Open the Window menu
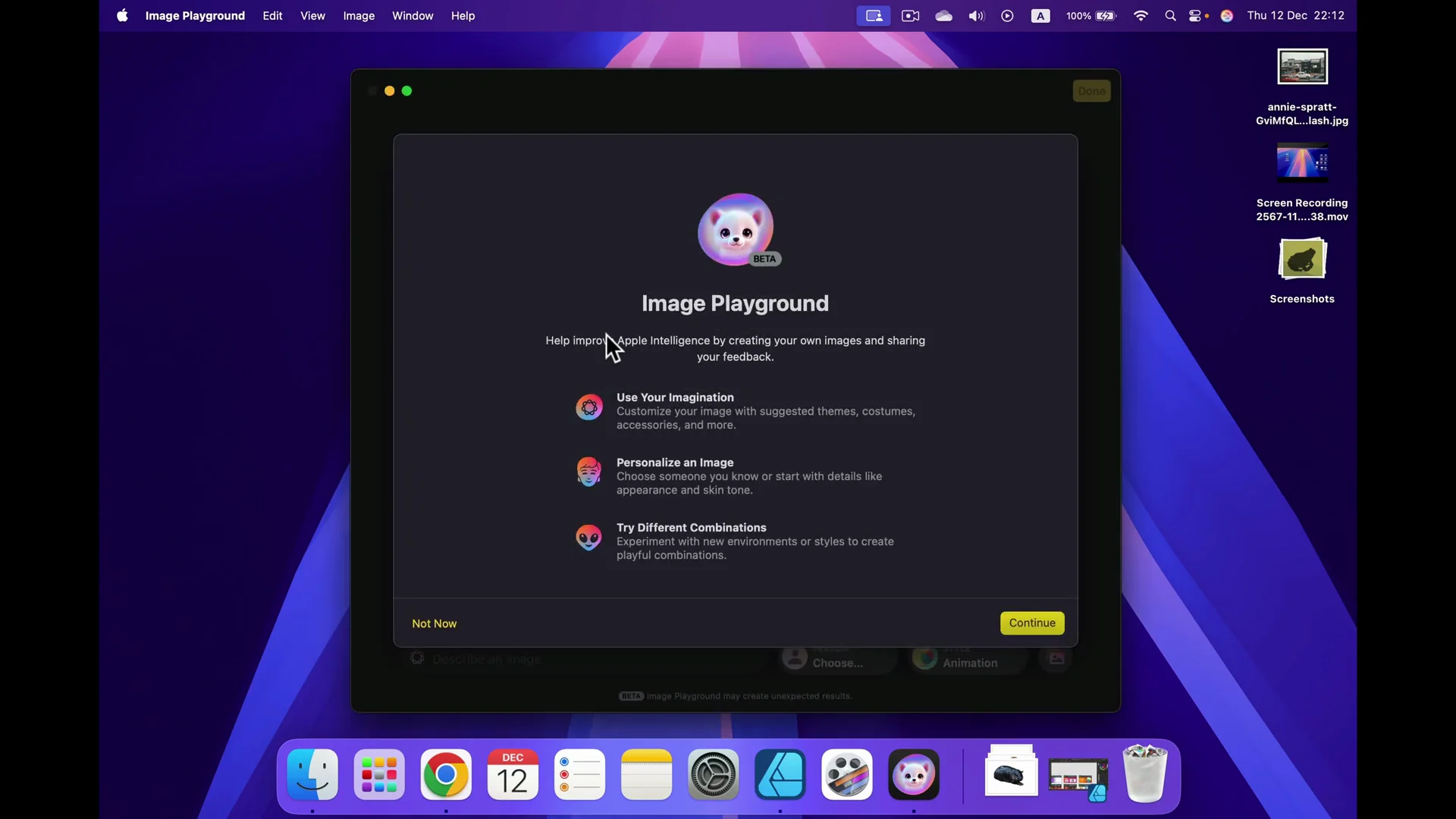Image resolution: width=1456 pixels, height=819 pixels. tap(413, 15)
